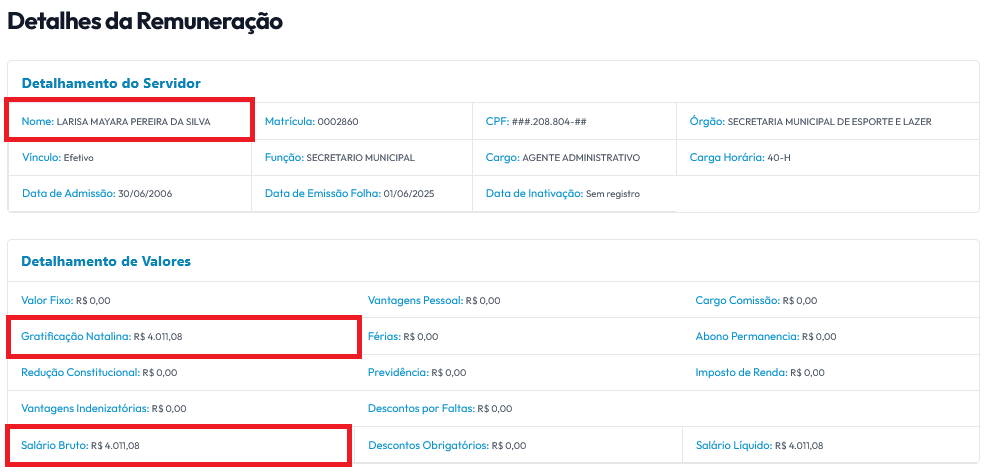Select the Salário Bruto value

click(x=115, y=445)
